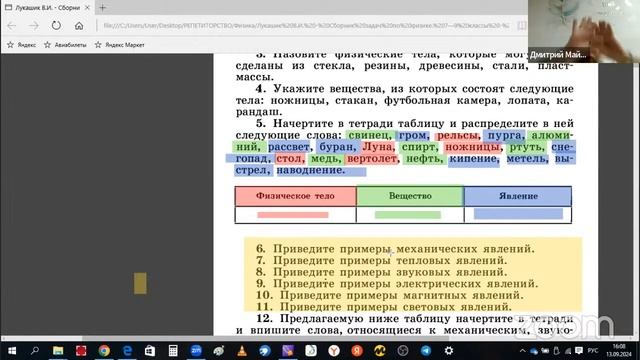
Task: Click task 10 about магнитных явлений
Action: coord(389,295)
